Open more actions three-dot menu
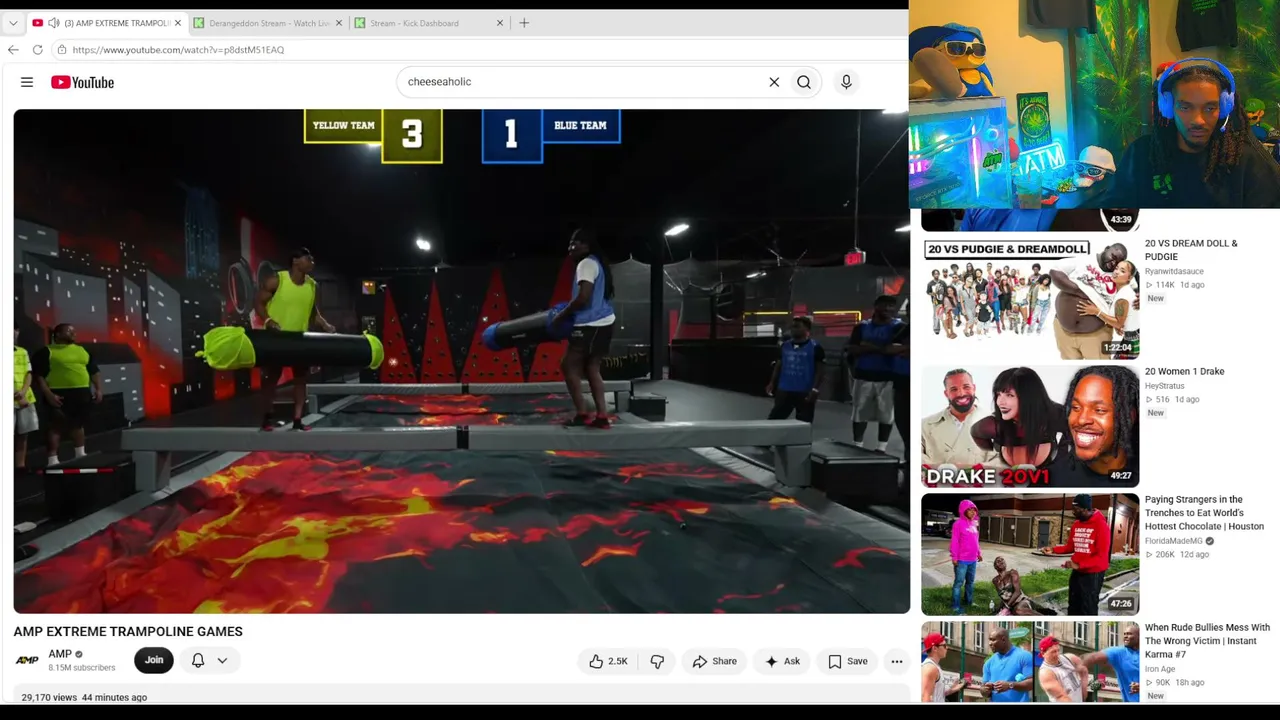Viewport: 1280px width, 720px height. click(x=897, y=661)
